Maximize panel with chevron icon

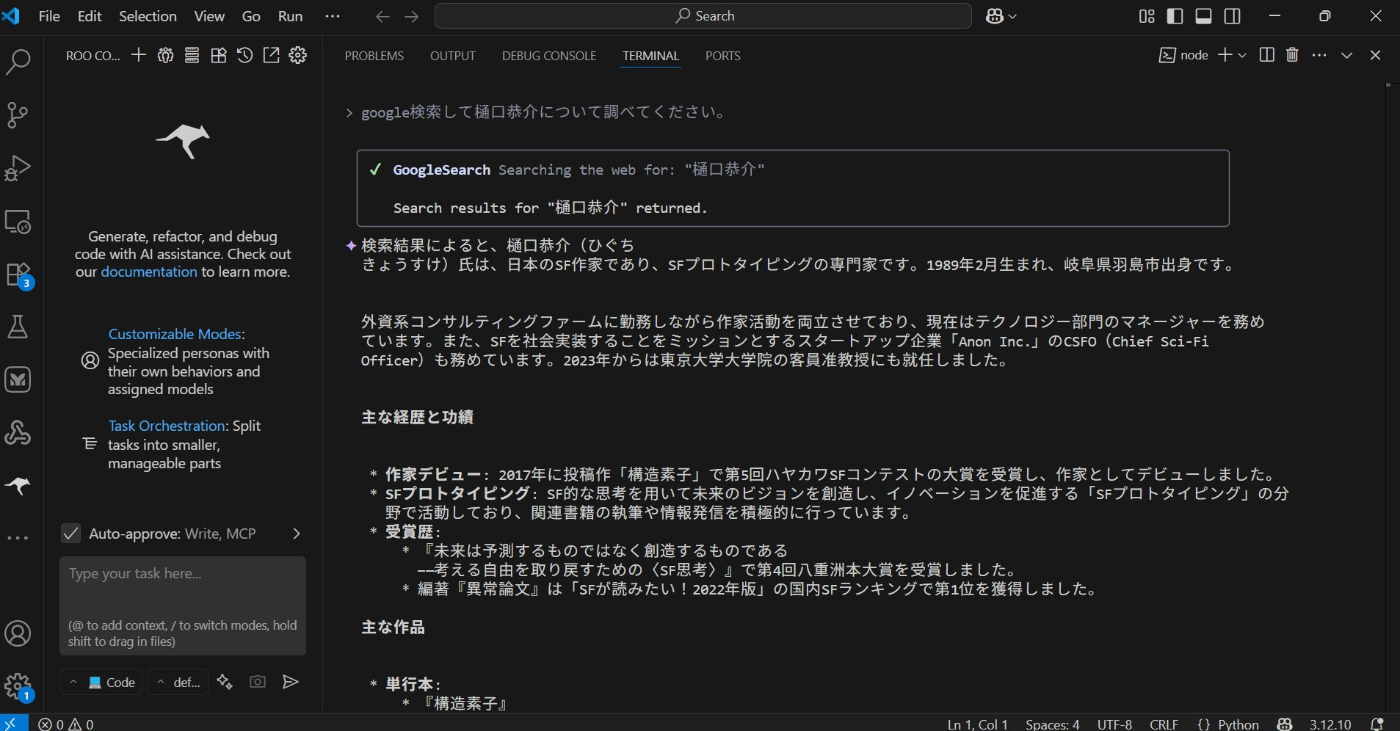(1347, 55)
